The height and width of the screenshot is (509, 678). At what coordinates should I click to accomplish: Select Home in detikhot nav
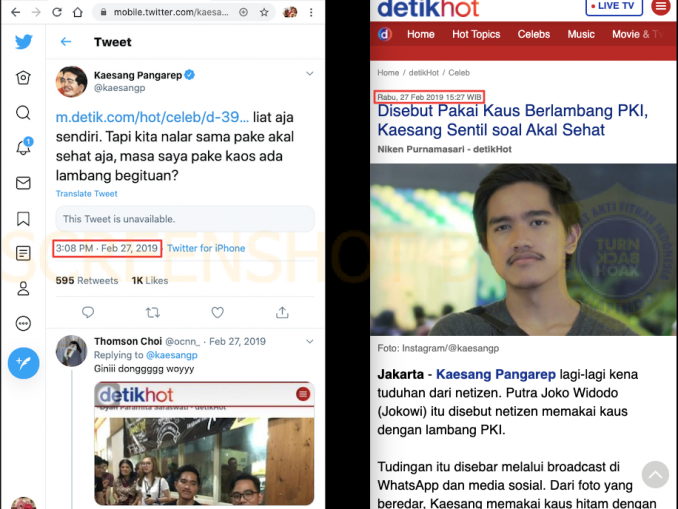421,34
